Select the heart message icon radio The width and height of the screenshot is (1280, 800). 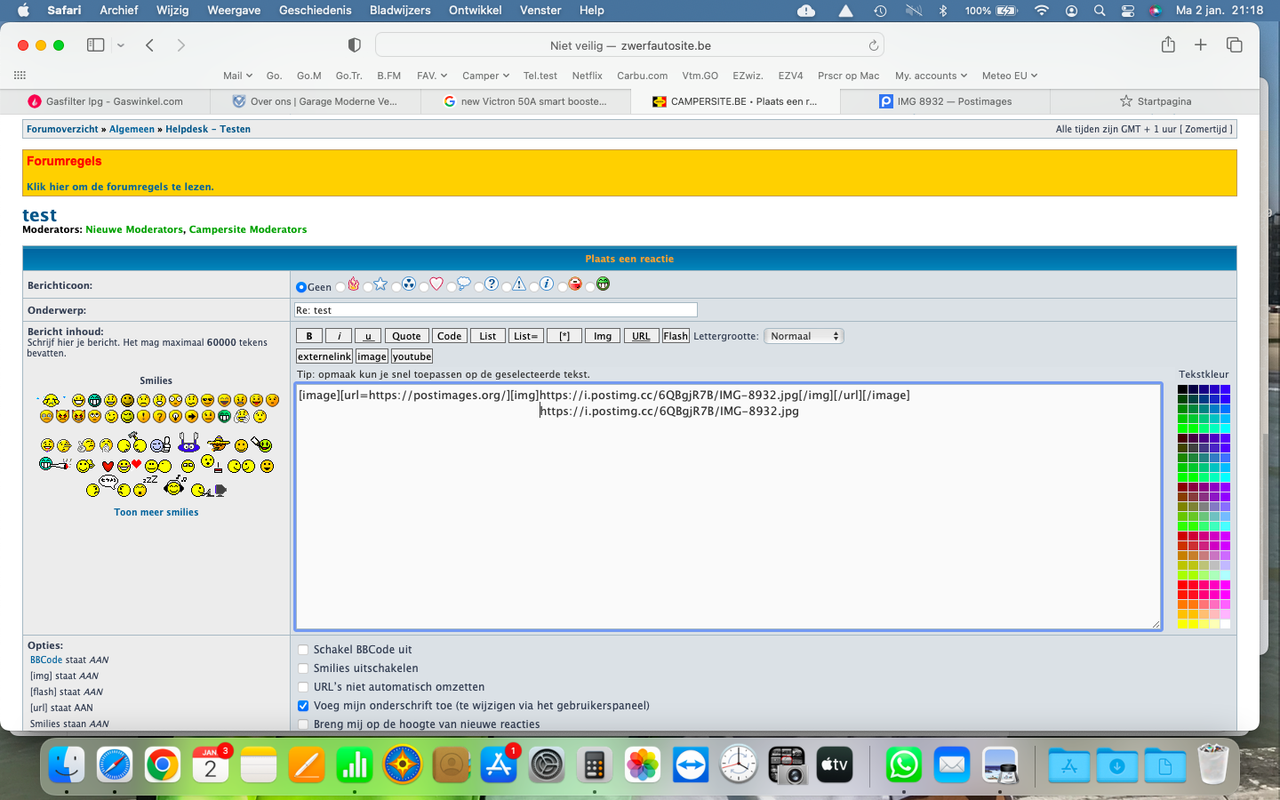pos(424,287)
